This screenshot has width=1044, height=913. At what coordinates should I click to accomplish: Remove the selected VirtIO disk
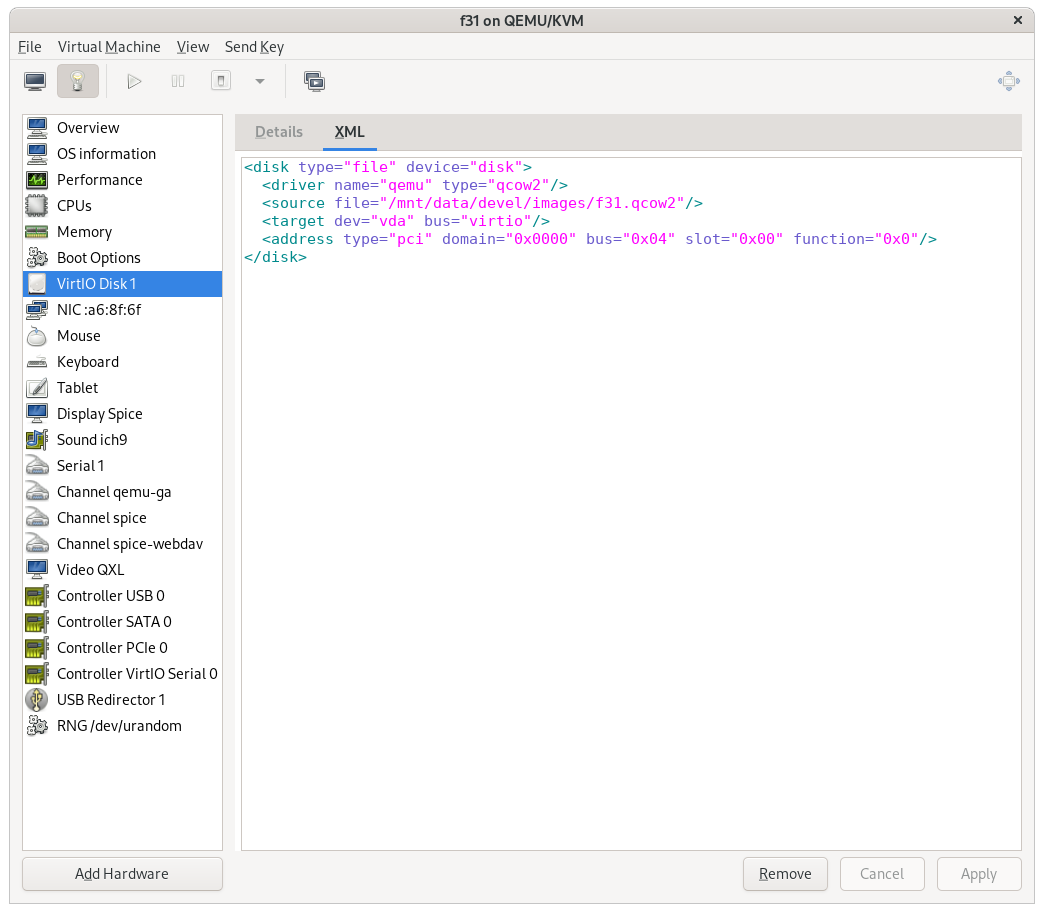785,874
